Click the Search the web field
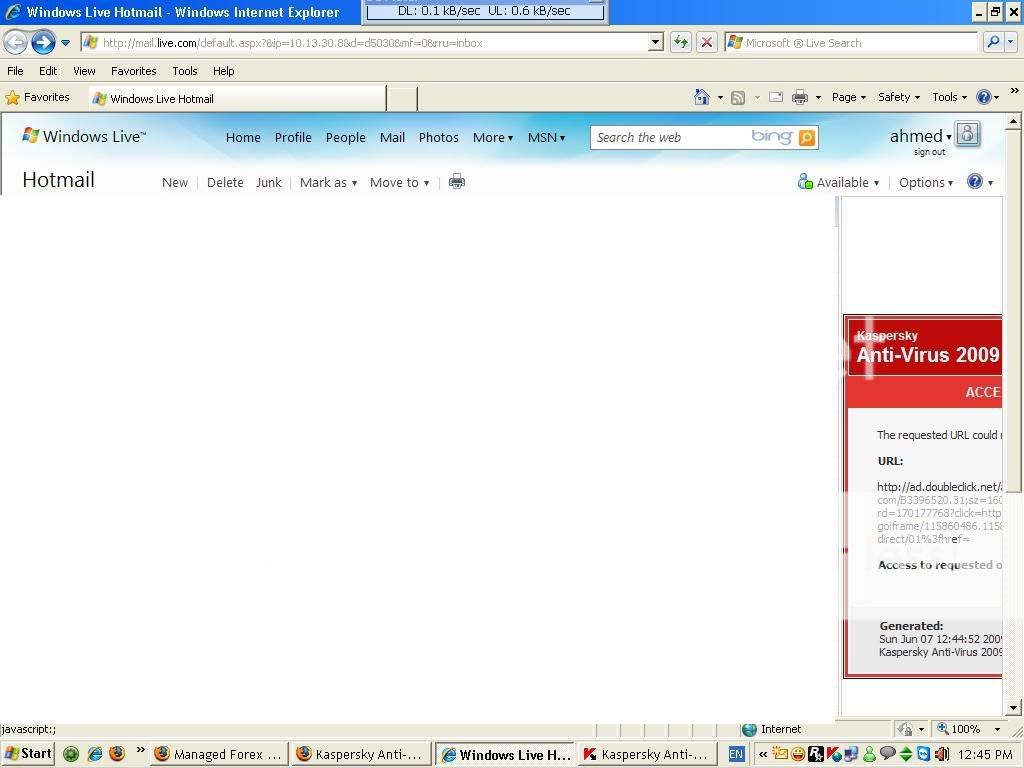 [669, 137]
